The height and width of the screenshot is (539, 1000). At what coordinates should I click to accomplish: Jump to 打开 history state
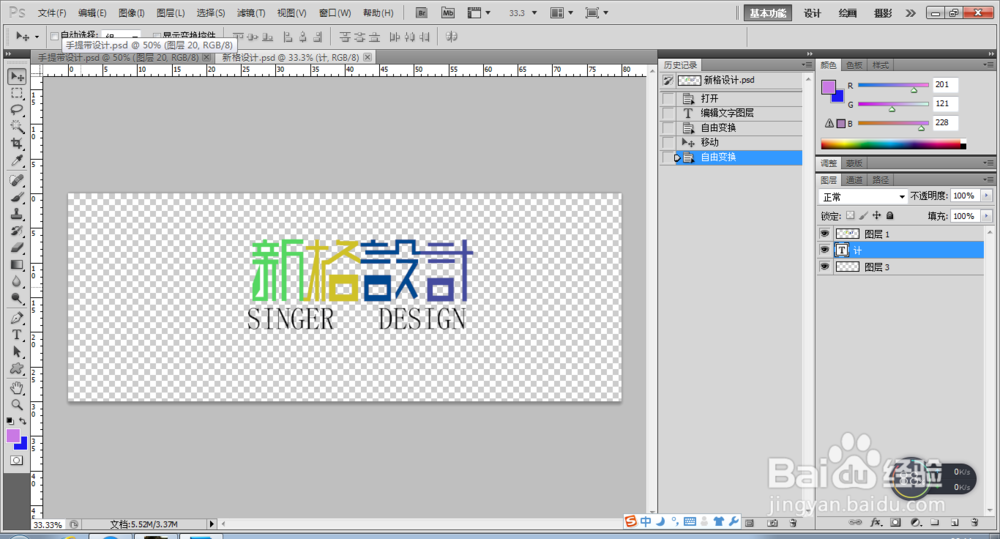pyautogui.click(x=732, y=98)
